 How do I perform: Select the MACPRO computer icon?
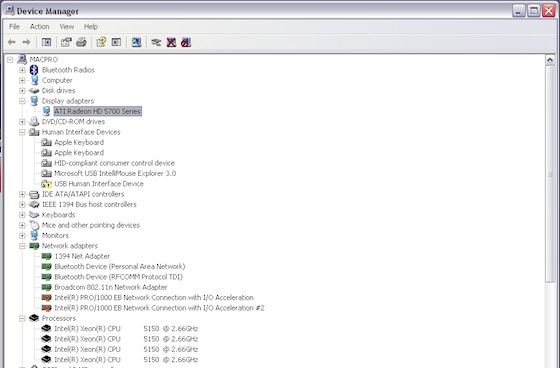(22, 59)
